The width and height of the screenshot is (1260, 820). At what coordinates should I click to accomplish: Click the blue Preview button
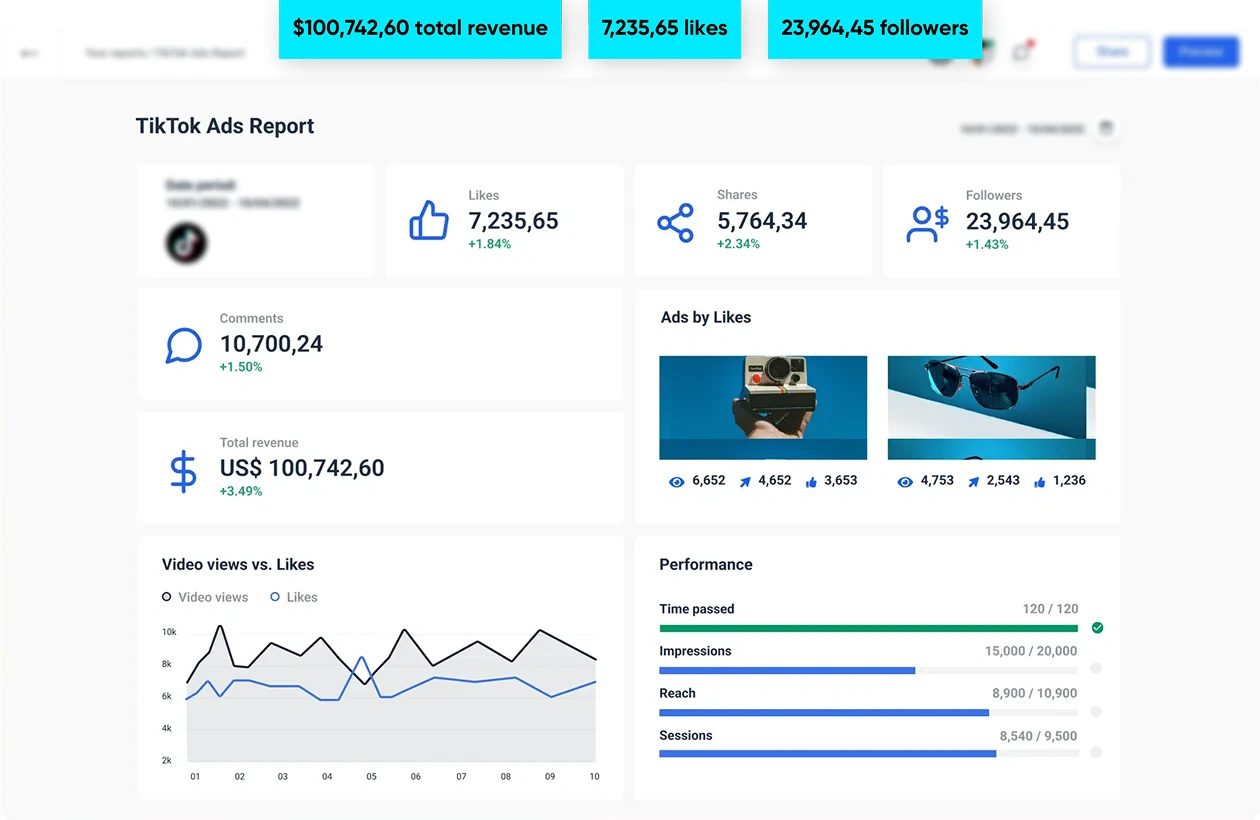1201,52
